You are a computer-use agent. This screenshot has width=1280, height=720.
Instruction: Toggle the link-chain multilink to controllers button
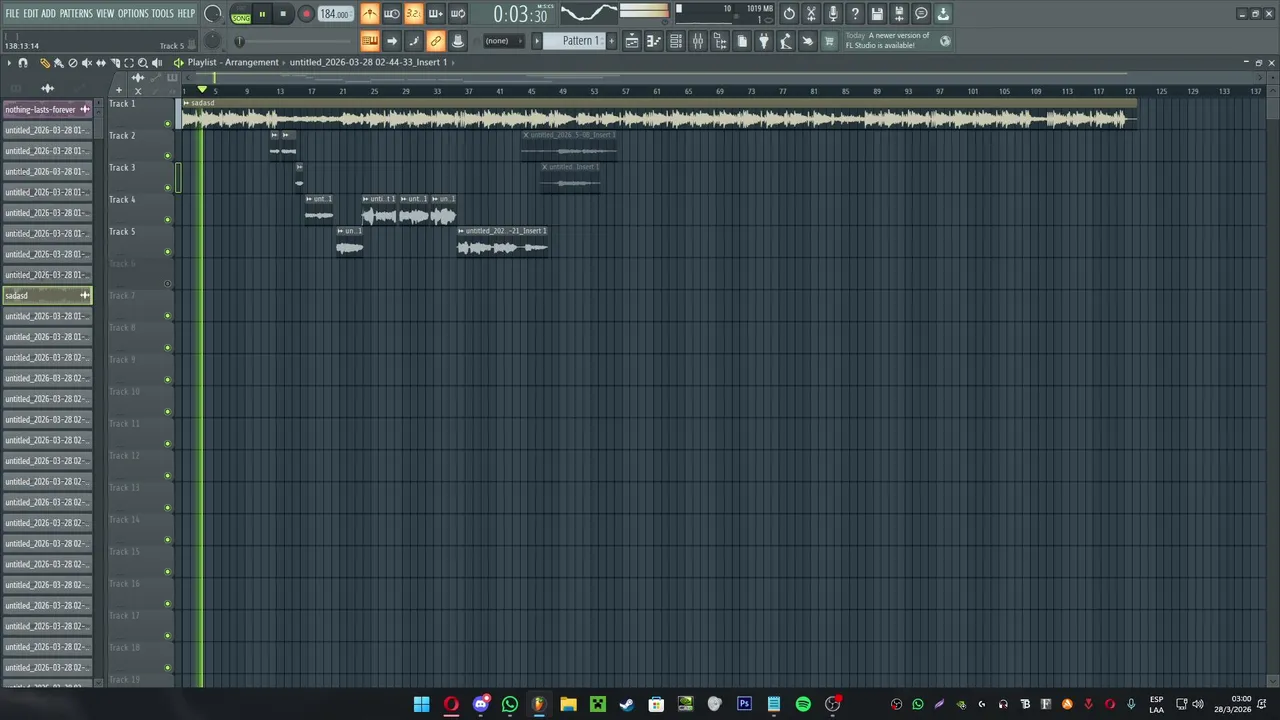pos(436,41)
